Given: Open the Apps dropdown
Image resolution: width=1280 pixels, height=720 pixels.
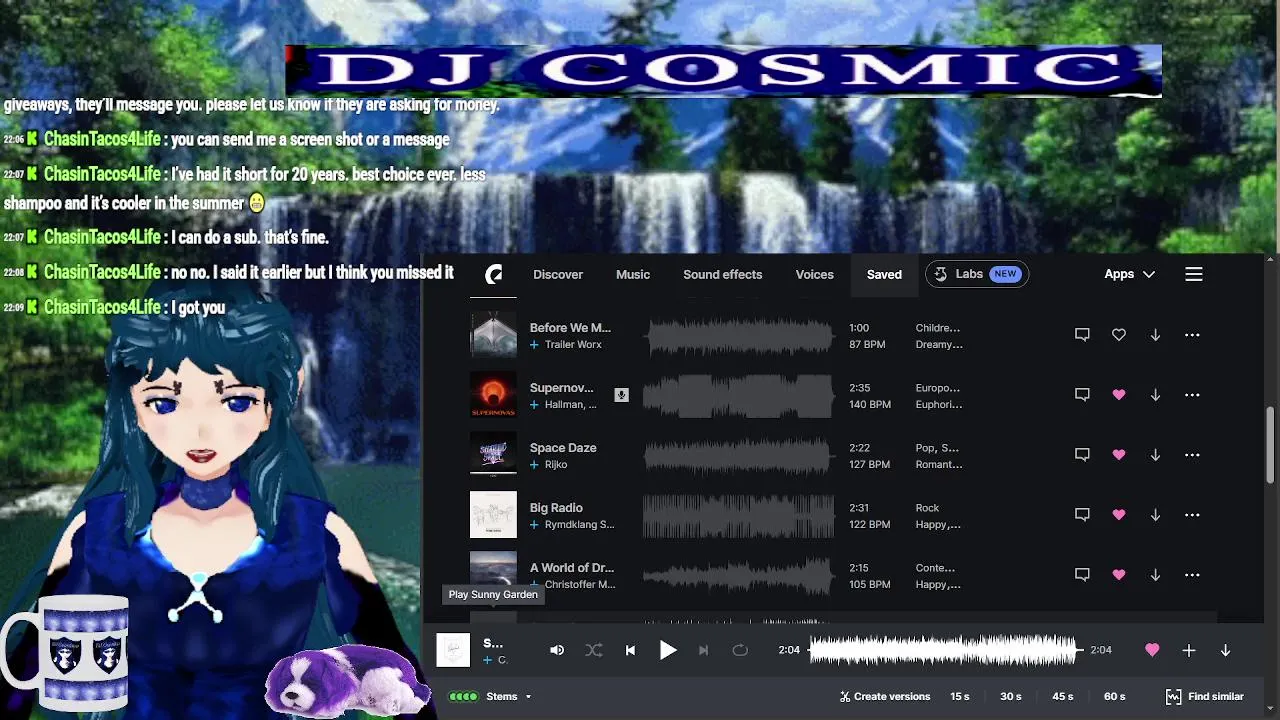Looking at the screenshot, I should tap(1129, 274).
